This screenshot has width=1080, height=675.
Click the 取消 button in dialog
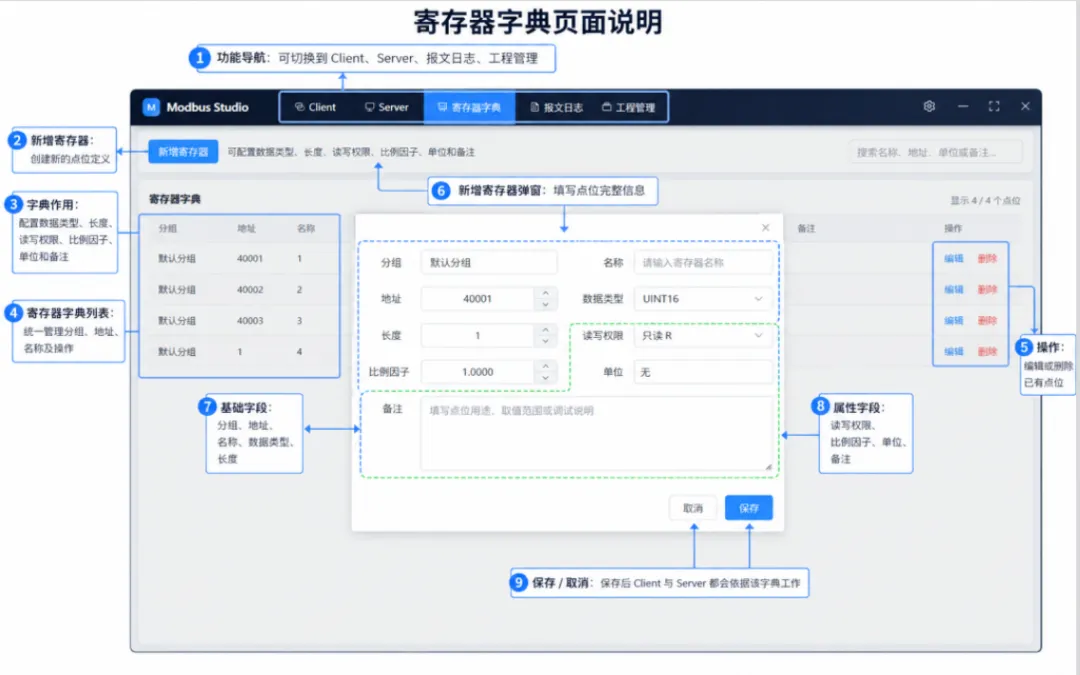point(693,508)
